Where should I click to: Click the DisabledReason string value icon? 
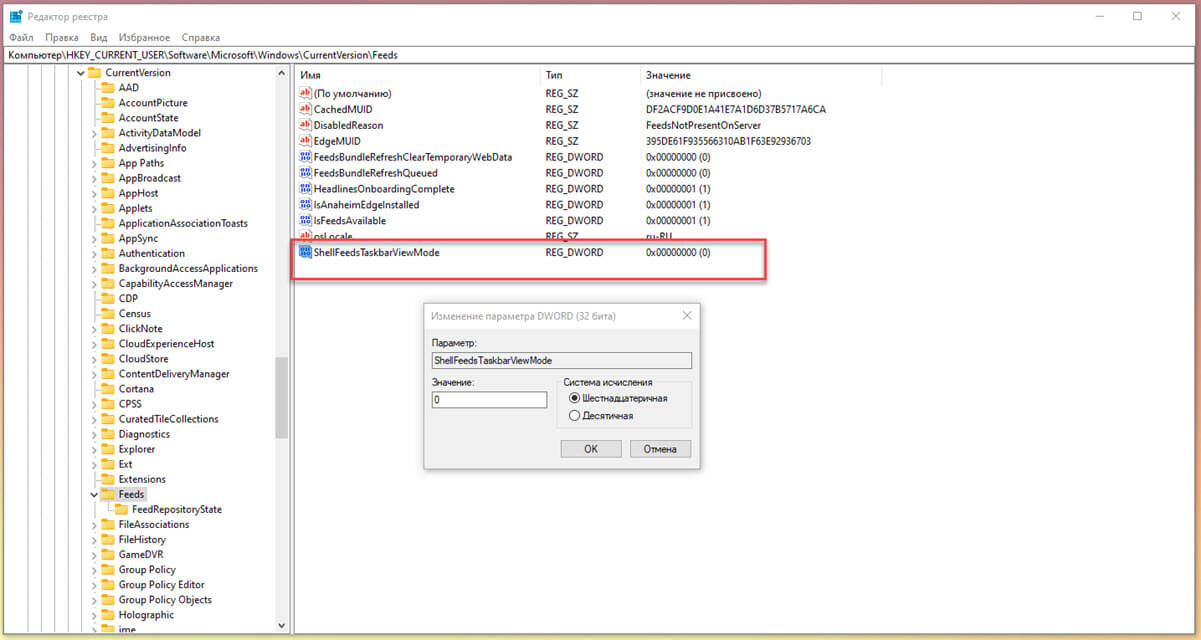pos(306,125)
